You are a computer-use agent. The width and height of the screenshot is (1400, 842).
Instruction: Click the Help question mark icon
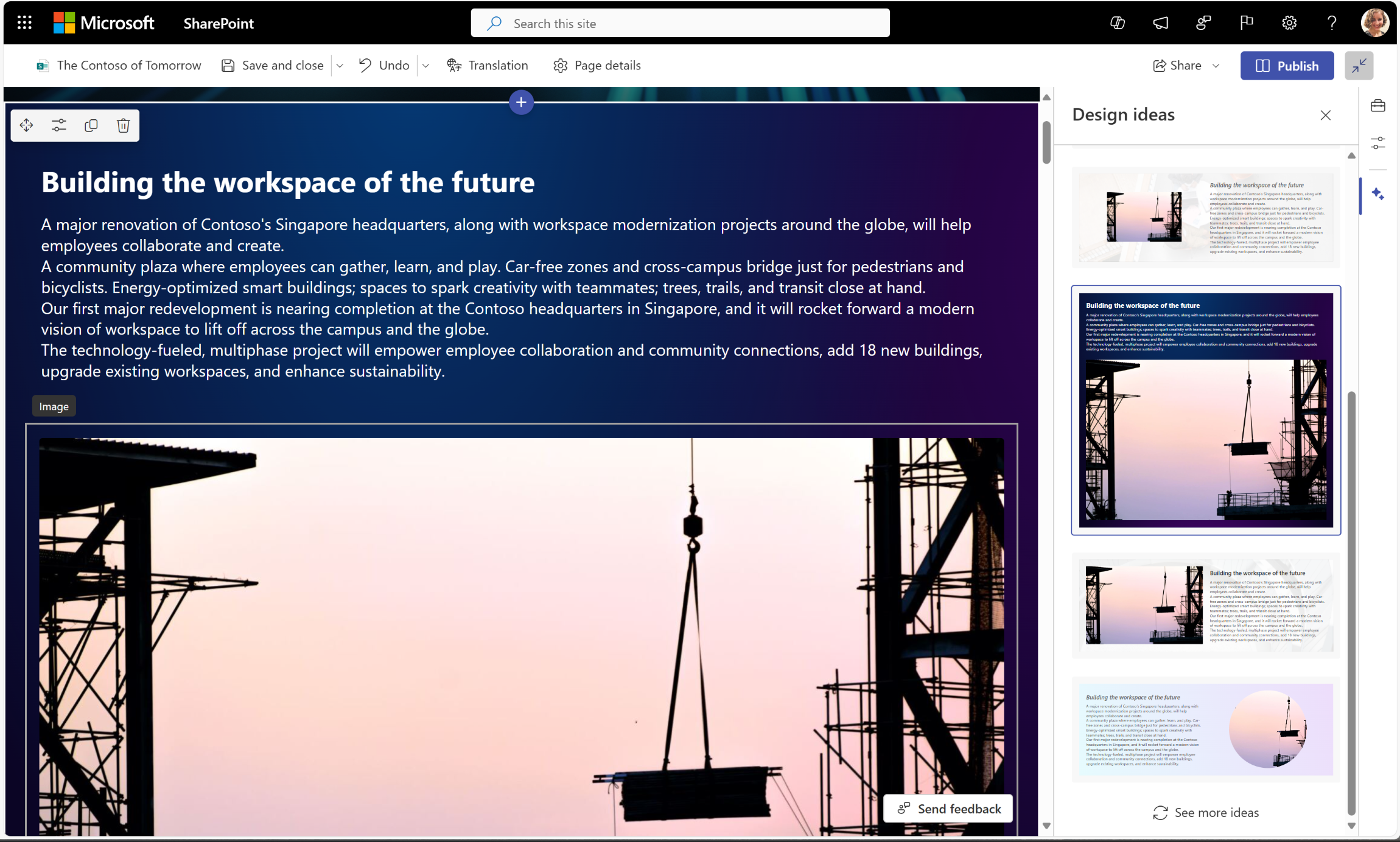coord(1332,22)
